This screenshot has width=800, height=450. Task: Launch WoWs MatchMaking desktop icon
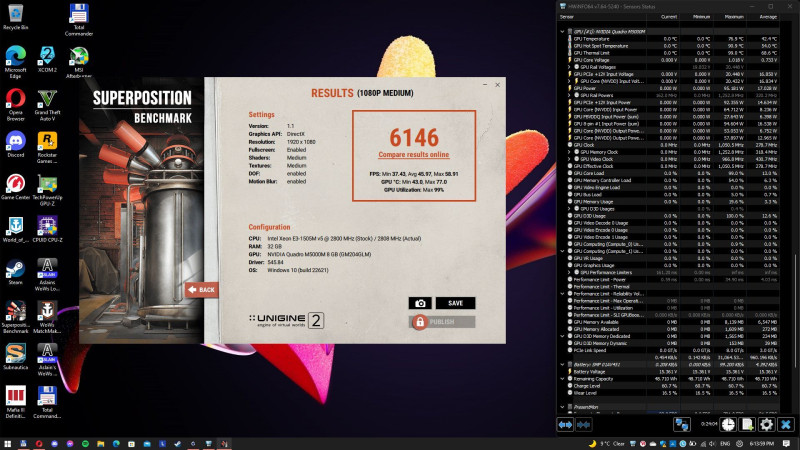pos(47,317)
